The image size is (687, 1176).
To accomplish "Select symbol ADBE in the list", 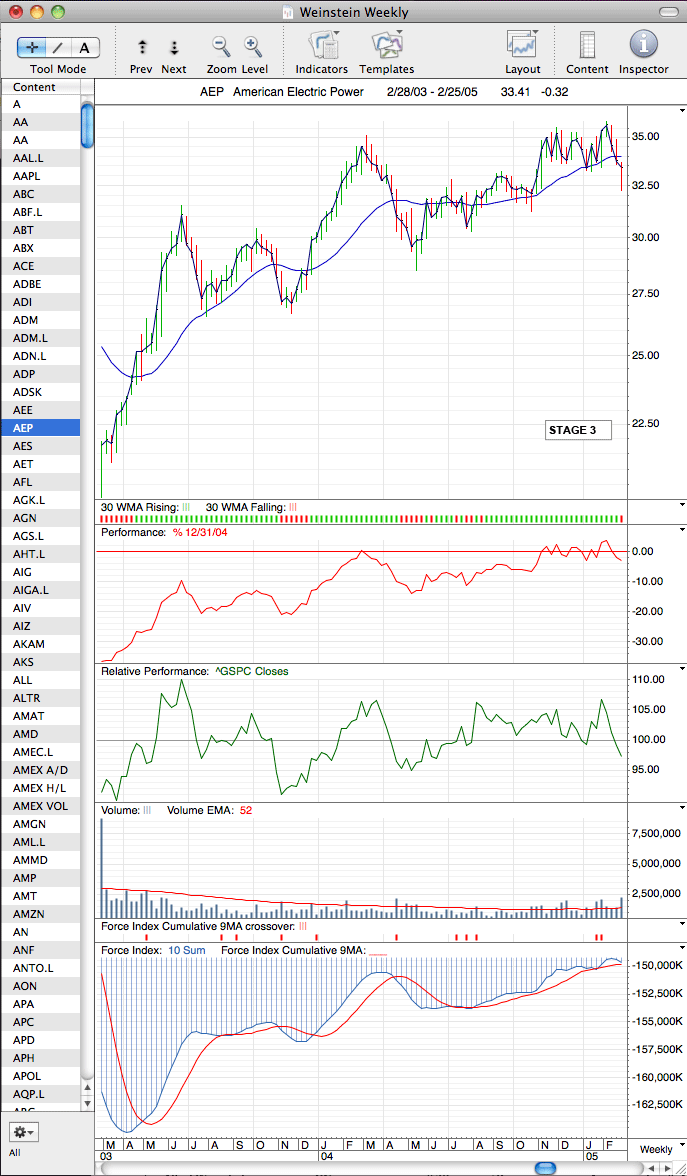I will (x=40, y=284).
